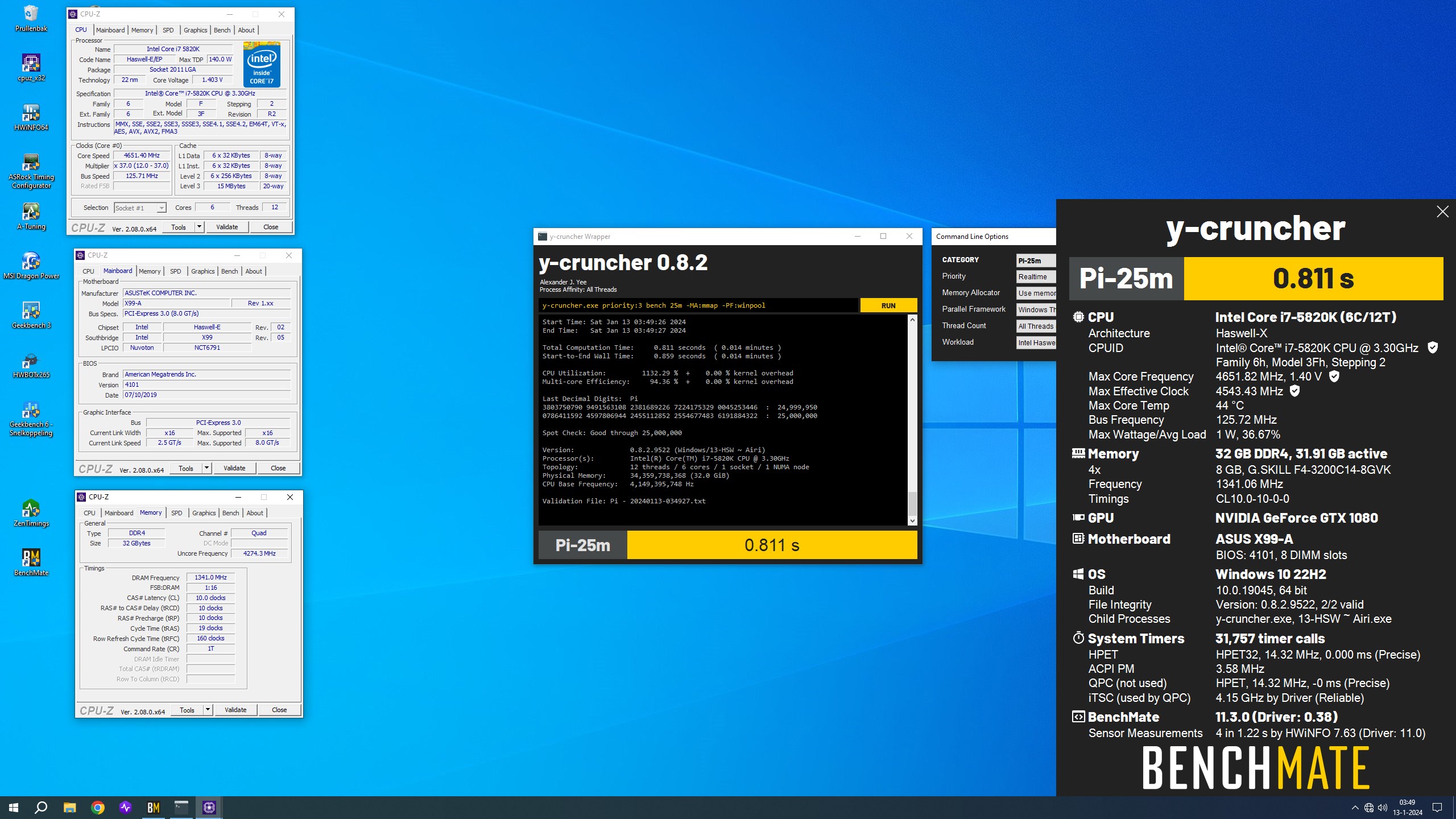Open ASRock Timing Configurator shortcut
1456x819 pixels.
tap(31, 171)
